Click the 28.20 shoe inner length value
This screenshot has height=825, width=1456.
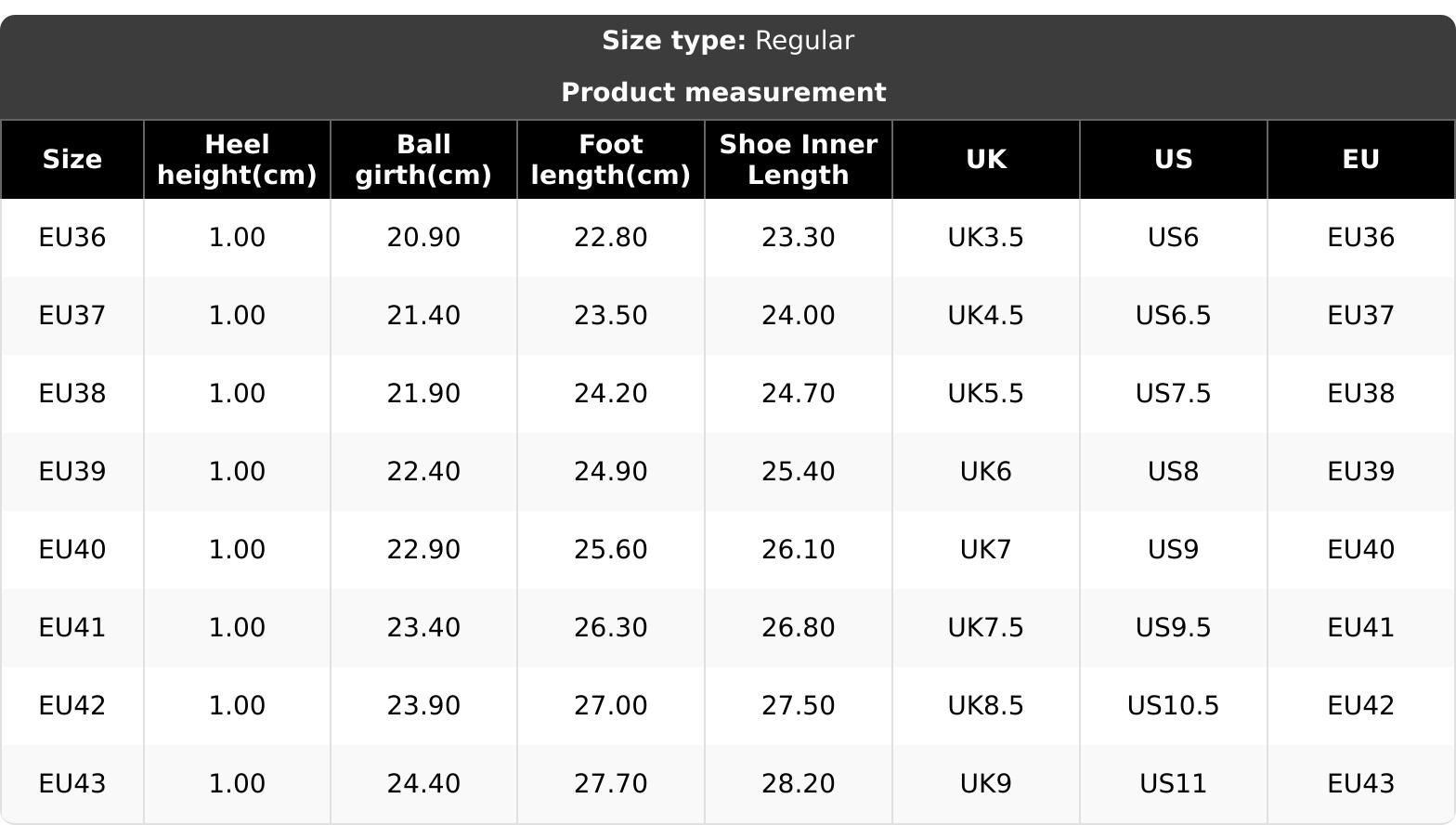[x=798, y=784]
